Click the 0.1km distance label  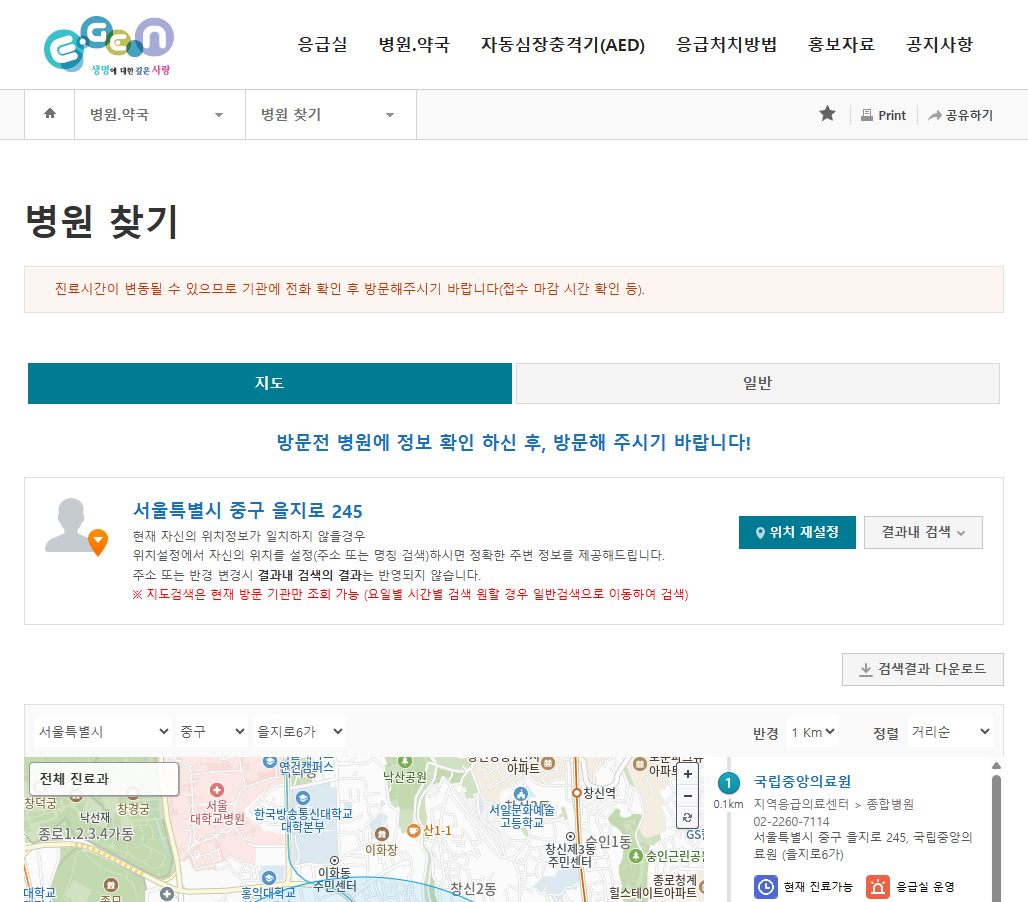(728, 804)
